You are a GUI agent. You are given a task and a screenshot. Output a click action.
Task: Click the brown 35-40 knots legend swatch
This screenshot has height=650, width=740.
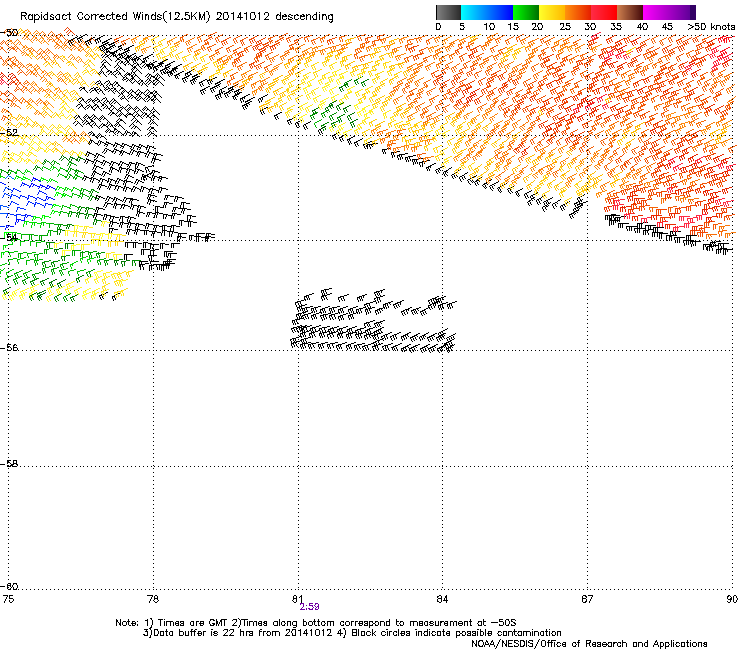(x=630, y=12)
